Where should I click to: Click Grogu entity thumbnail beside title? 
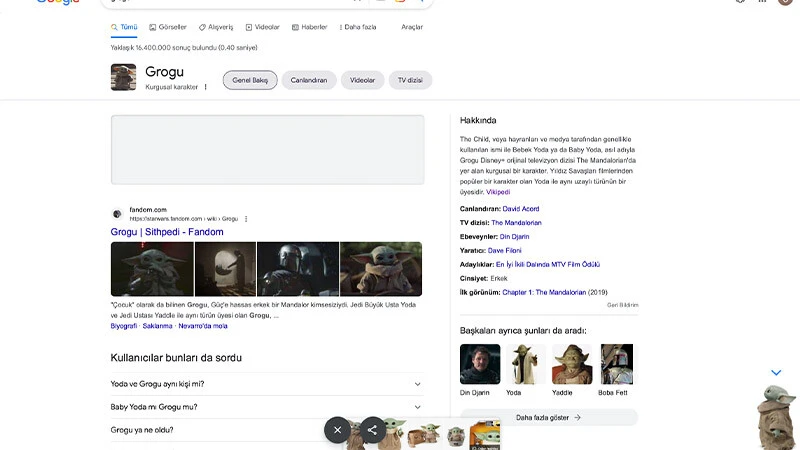click(x=123, y=78)
